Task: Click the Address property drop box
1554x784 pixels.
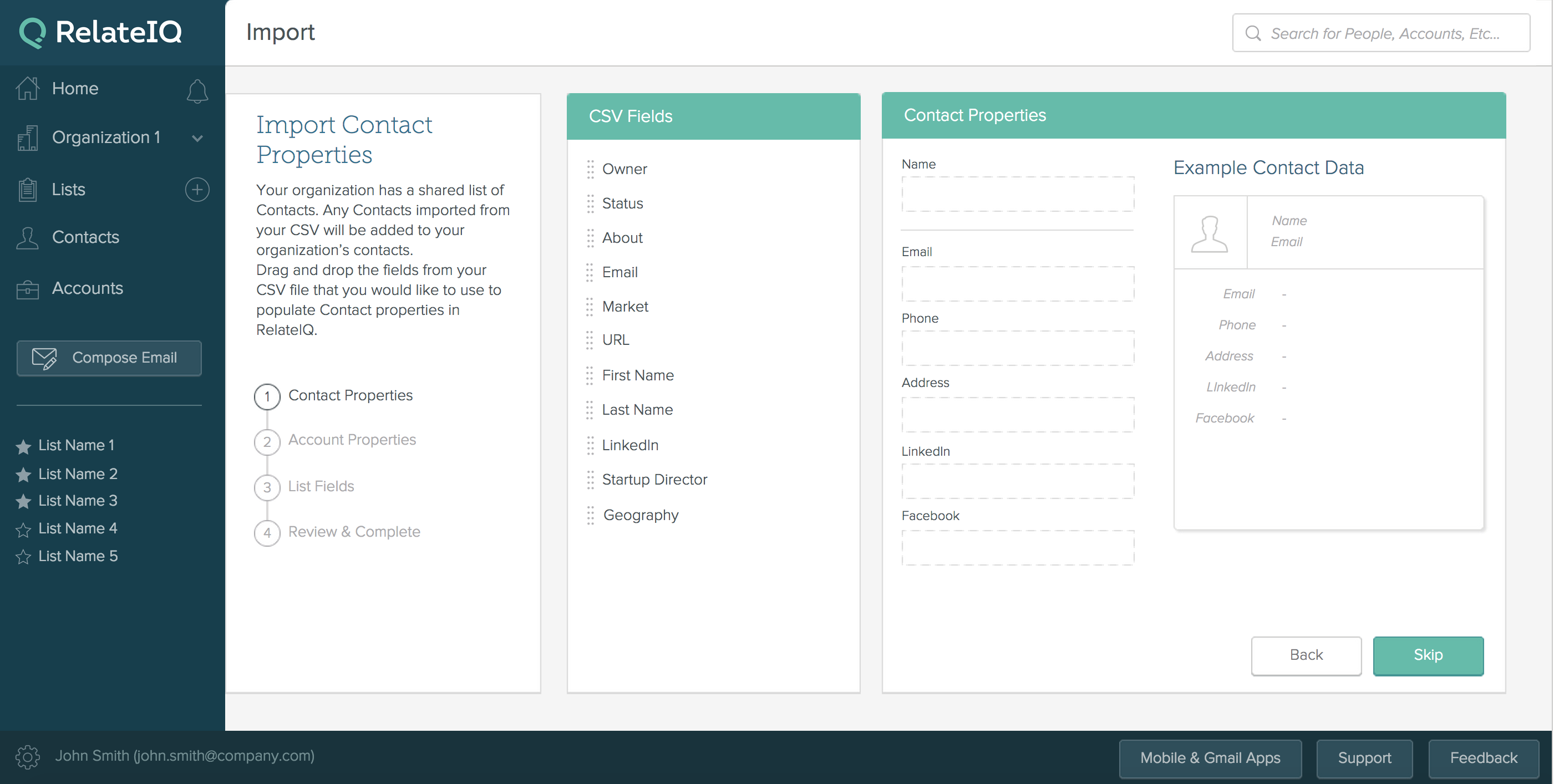Action: (x=1018, y=414)
